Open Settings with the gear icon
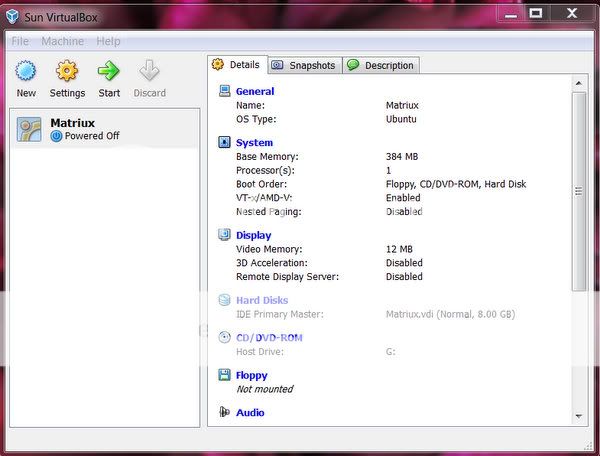 (x=67, y=71)
